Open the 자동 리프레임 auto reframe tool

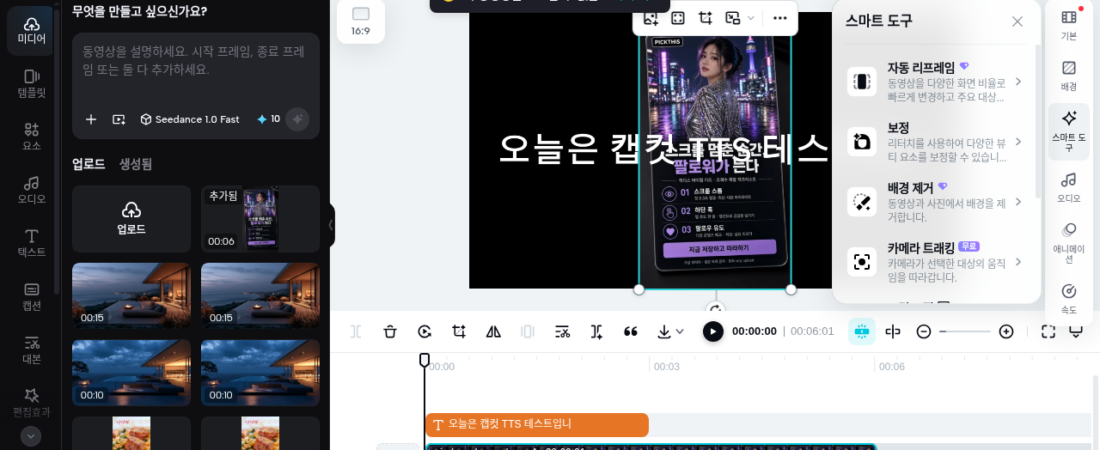(934, 81)
